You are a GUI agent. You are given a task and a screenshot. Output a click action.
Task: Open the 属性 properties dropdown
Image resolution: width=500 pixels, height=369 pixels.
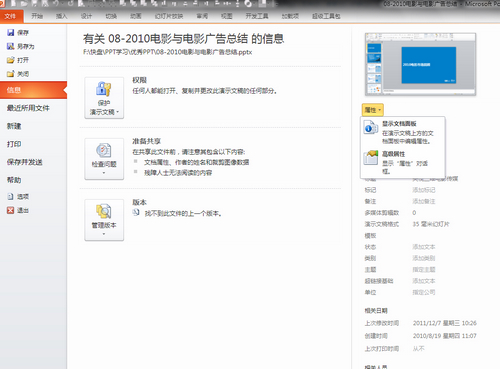373,110
